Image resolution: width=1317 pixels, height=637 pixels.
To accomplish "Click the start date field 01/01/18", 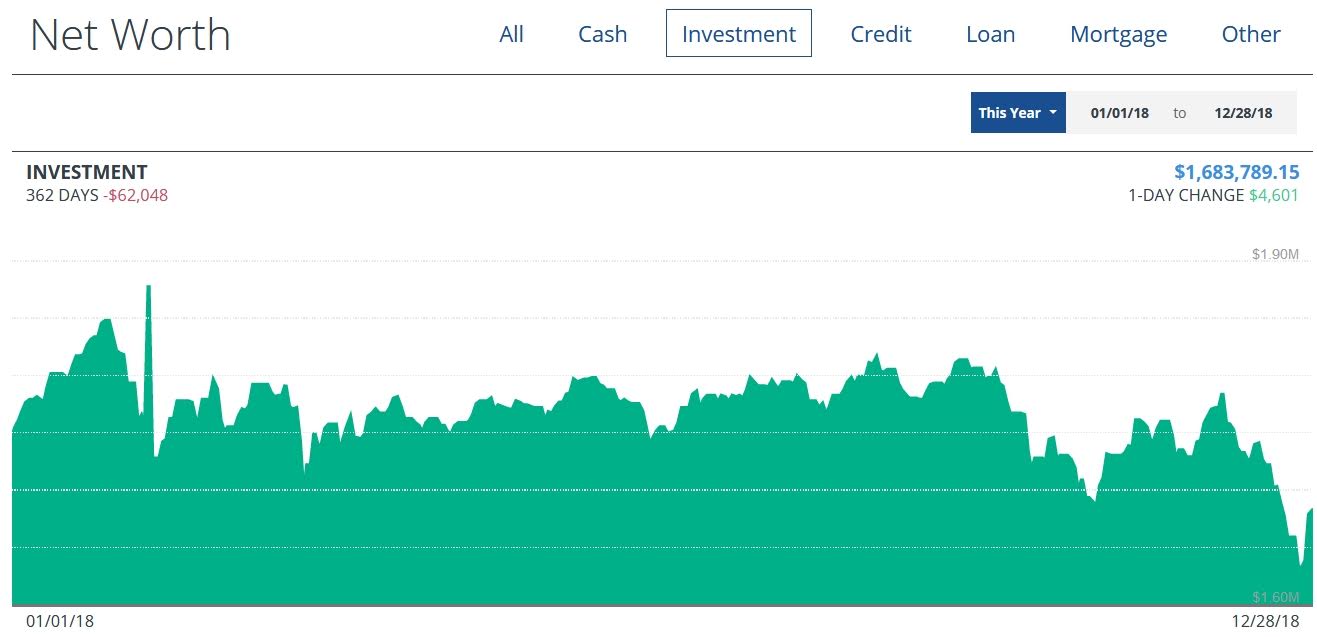I will pyautogui.click(x=1119, y=113).
